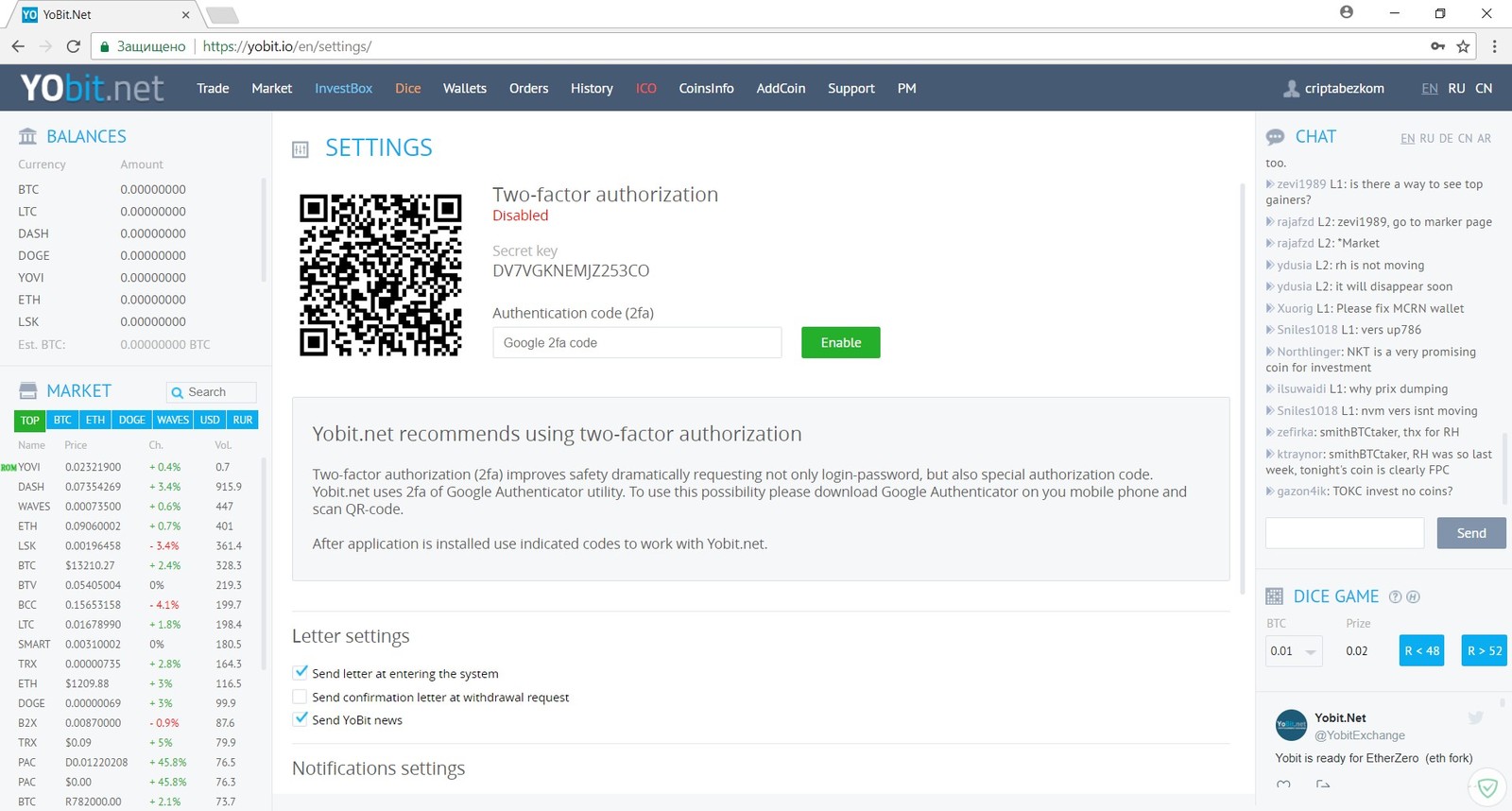The image size is (1512, 811).
Task: Switch site language to RU
Action: point(1456,88)
